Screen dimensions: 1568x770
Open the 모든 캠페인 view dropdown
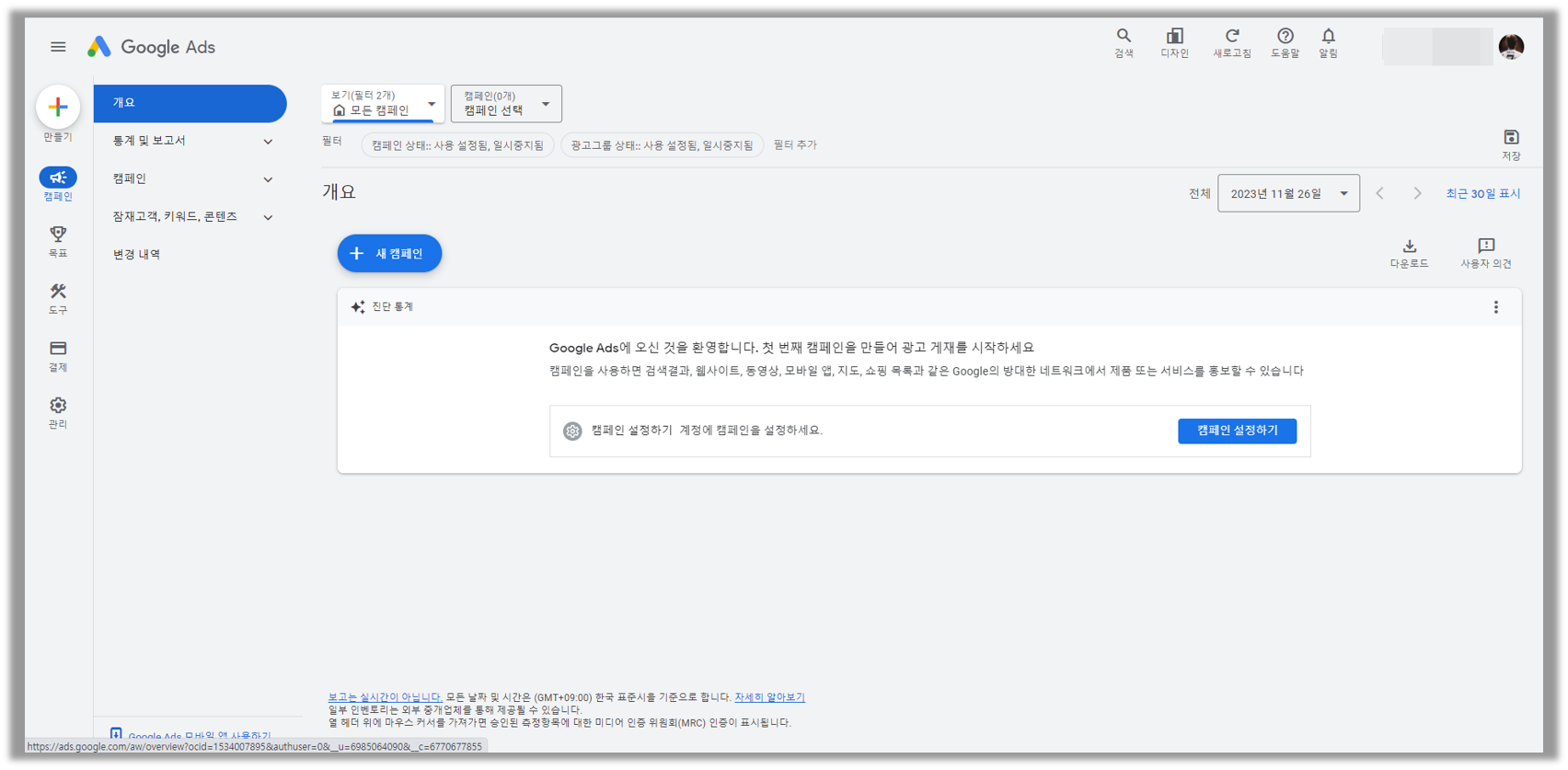(x=383, y=103)
